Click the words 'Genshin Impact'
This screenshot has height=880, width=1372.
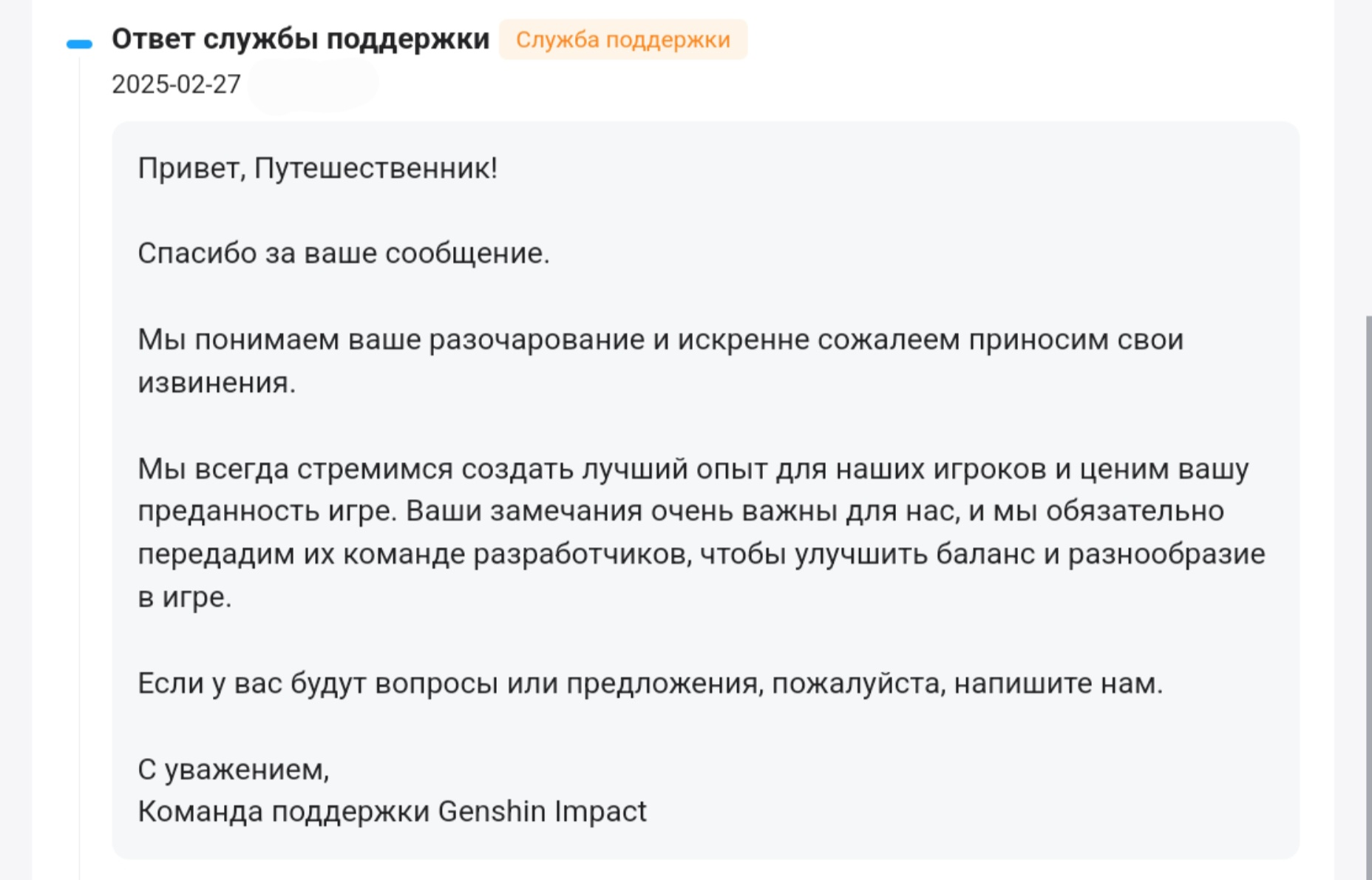pos(543,812)
